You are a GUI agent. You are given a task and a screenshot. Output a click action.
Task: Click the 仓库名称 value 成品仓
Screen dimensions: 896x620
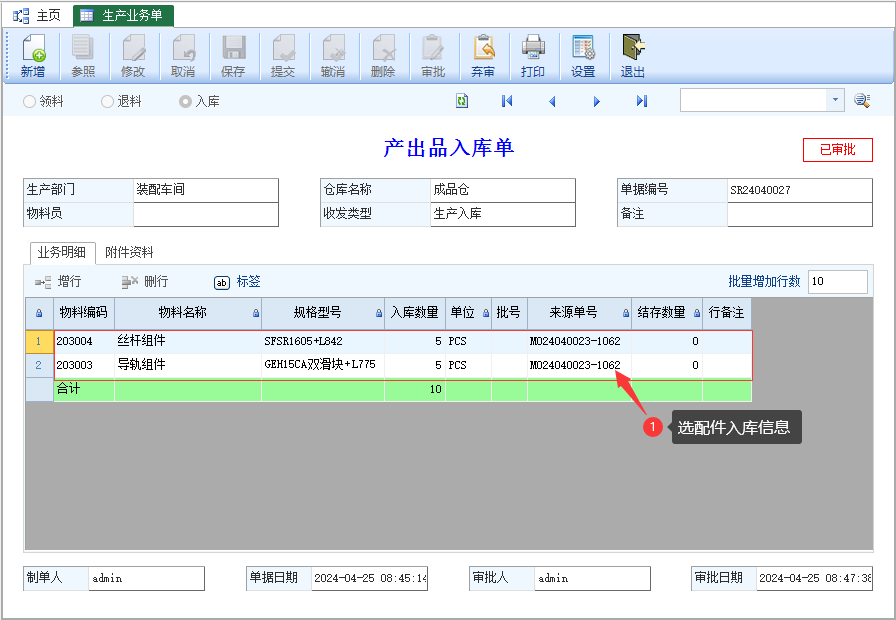point(502,190)
